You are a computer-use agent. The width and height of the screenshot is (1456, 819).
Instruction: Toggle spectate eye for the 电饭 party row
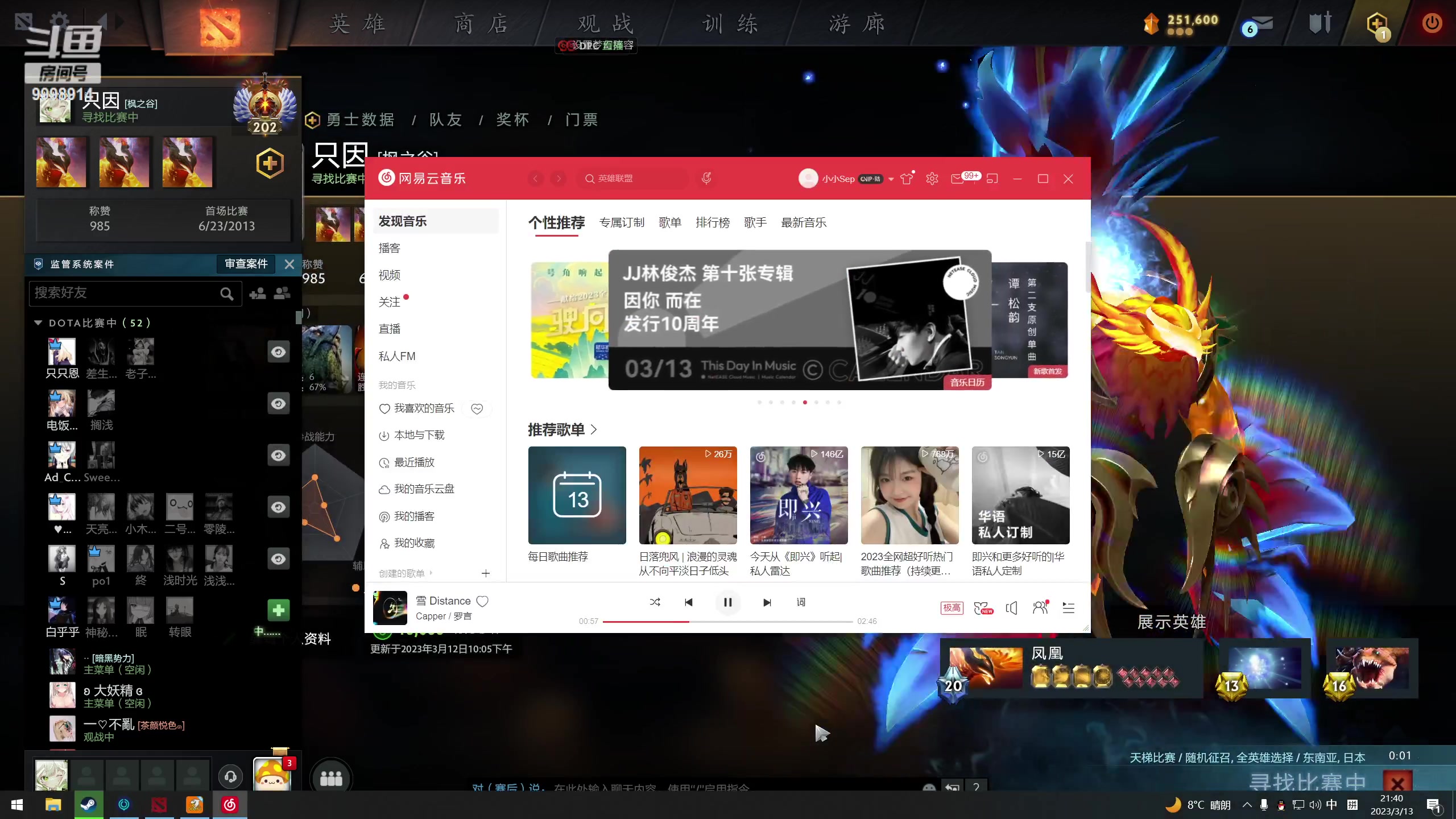(x=278, y=404)
